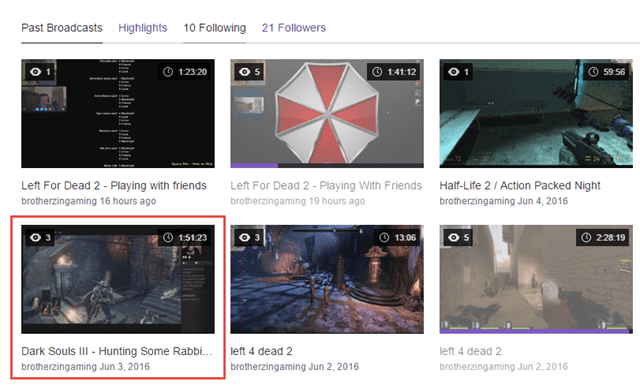Click clock icon beside 13:06 duration
The image size is (640, 385).
pos(384,237)
